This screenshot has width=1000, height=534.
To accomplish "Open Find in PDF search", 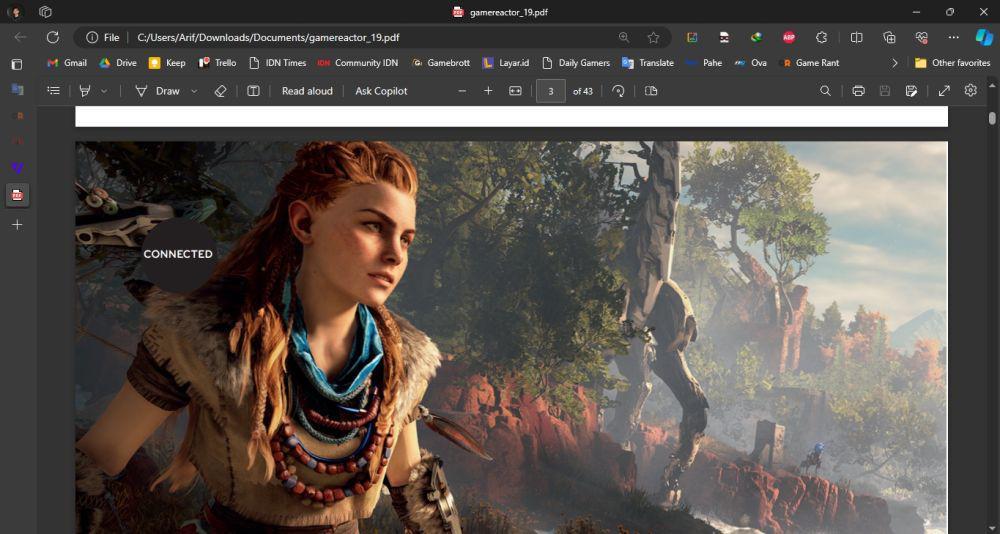I will [825, 91].
